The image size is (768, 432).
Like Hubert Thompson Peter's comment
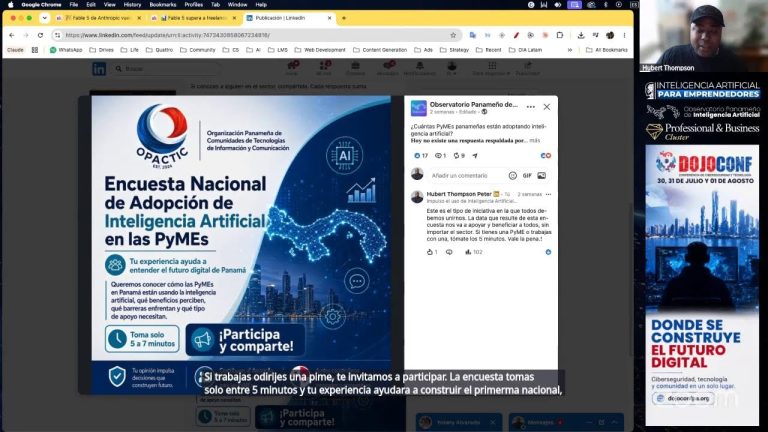(x=430, y=252)
